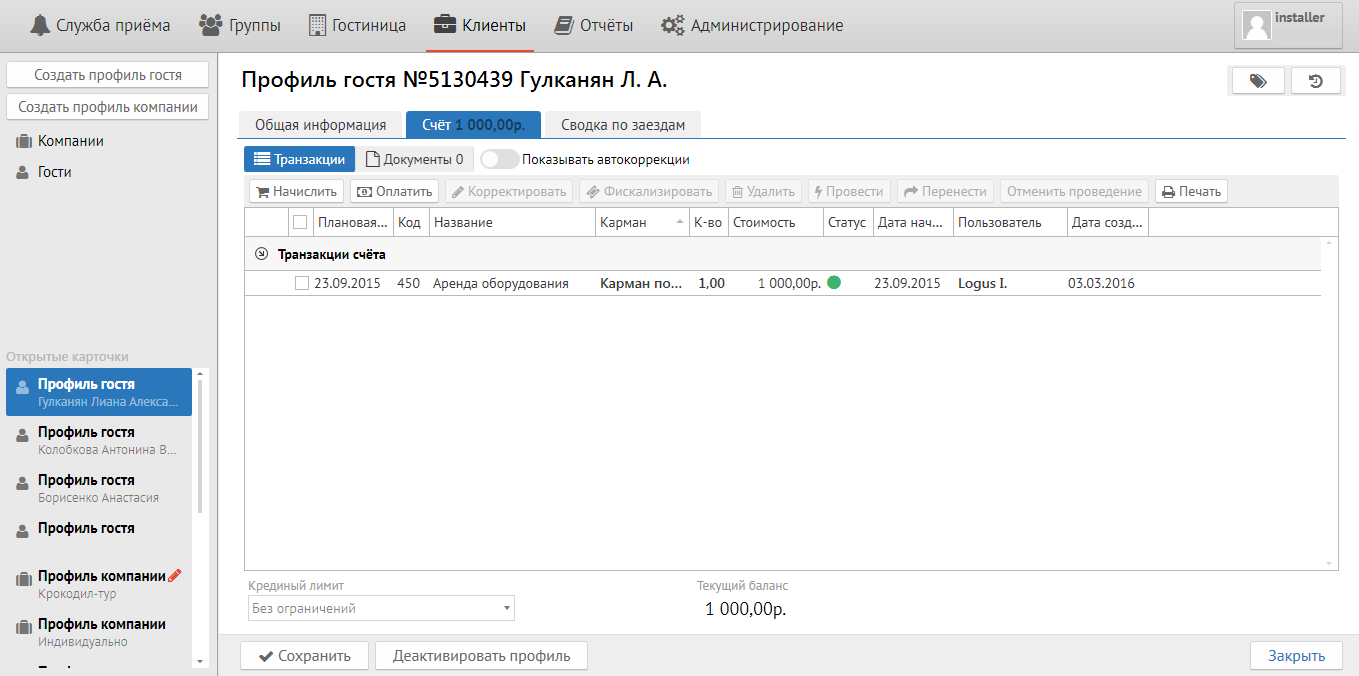Collapse the Транзакции счёта group
Viewport: 1359px width, 676px height.
pos(262,254)
